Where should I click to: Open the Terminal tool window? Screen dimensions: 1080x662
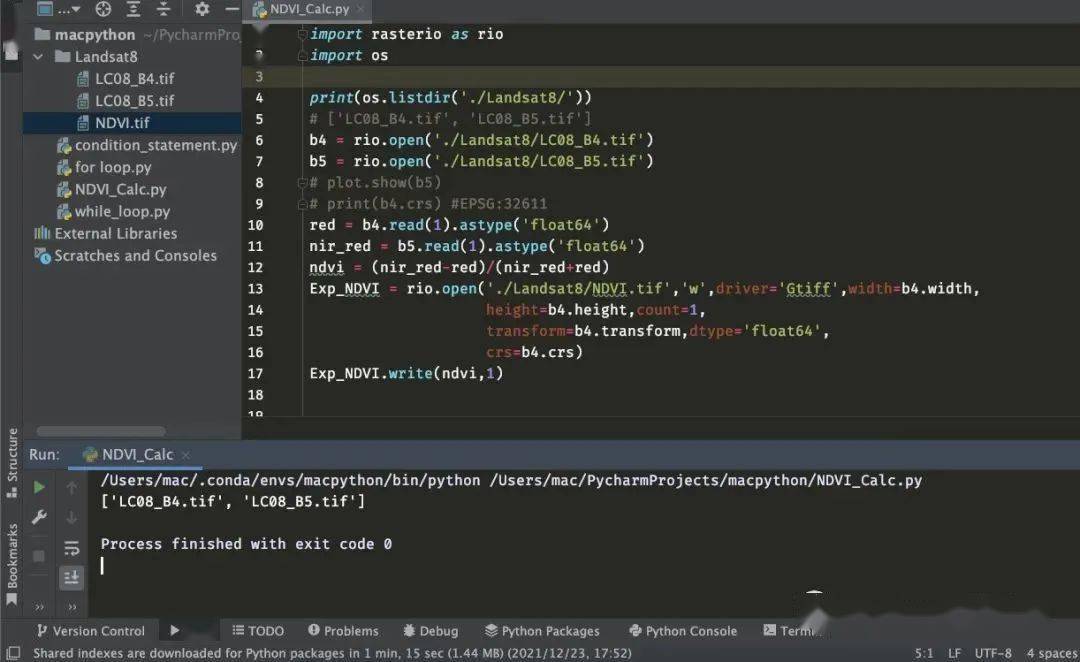[793, 631]
